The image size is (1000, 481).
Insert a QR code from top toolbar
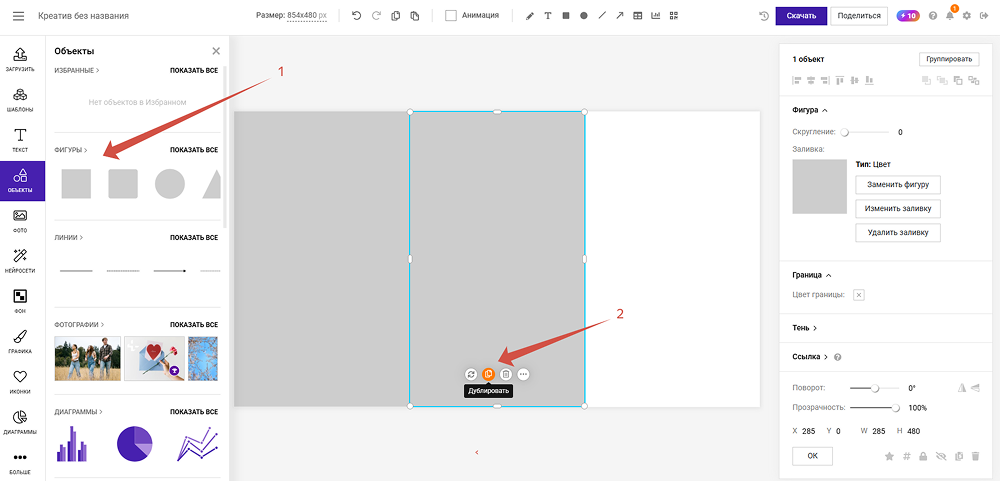673,16
